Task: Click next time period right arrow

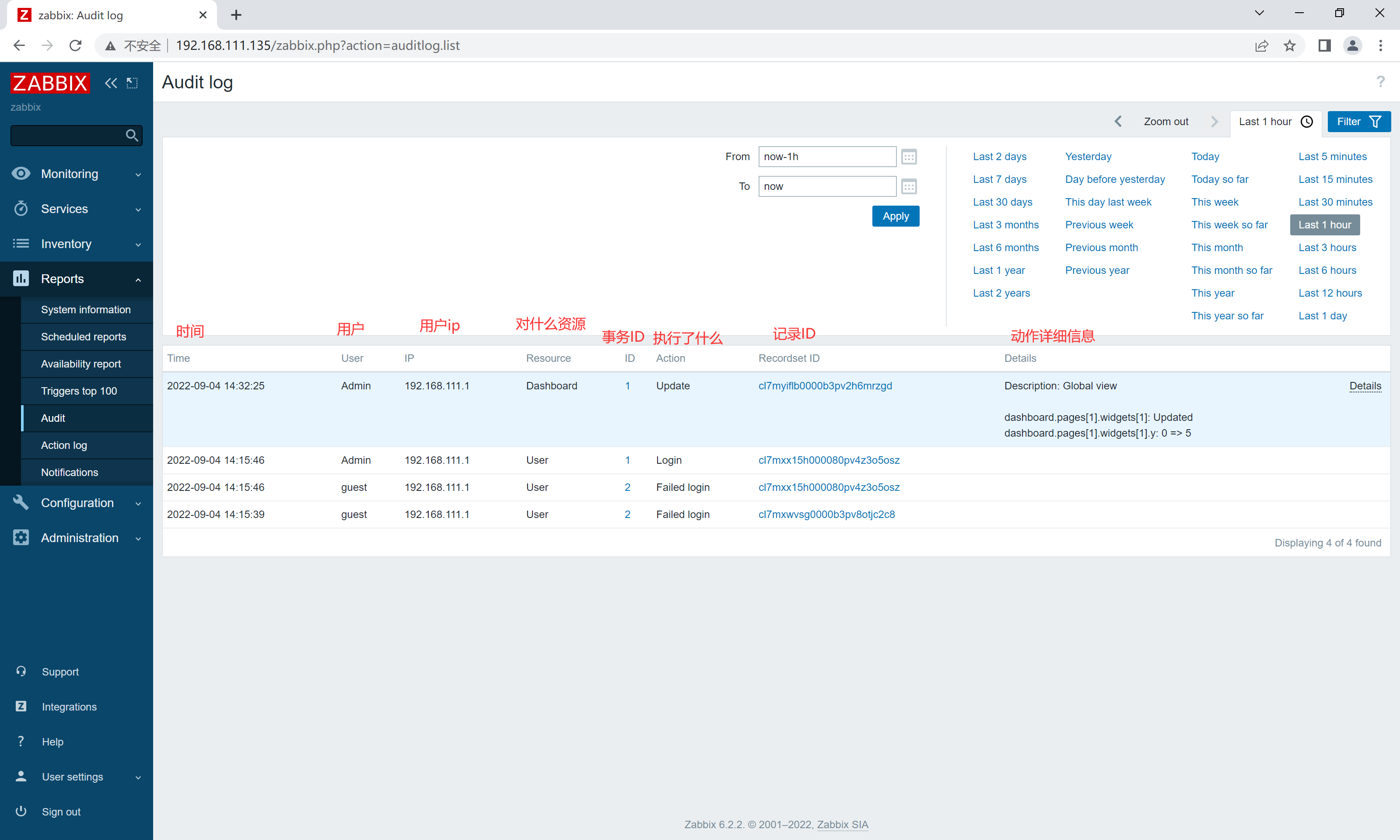Action: coord(1214,121)
